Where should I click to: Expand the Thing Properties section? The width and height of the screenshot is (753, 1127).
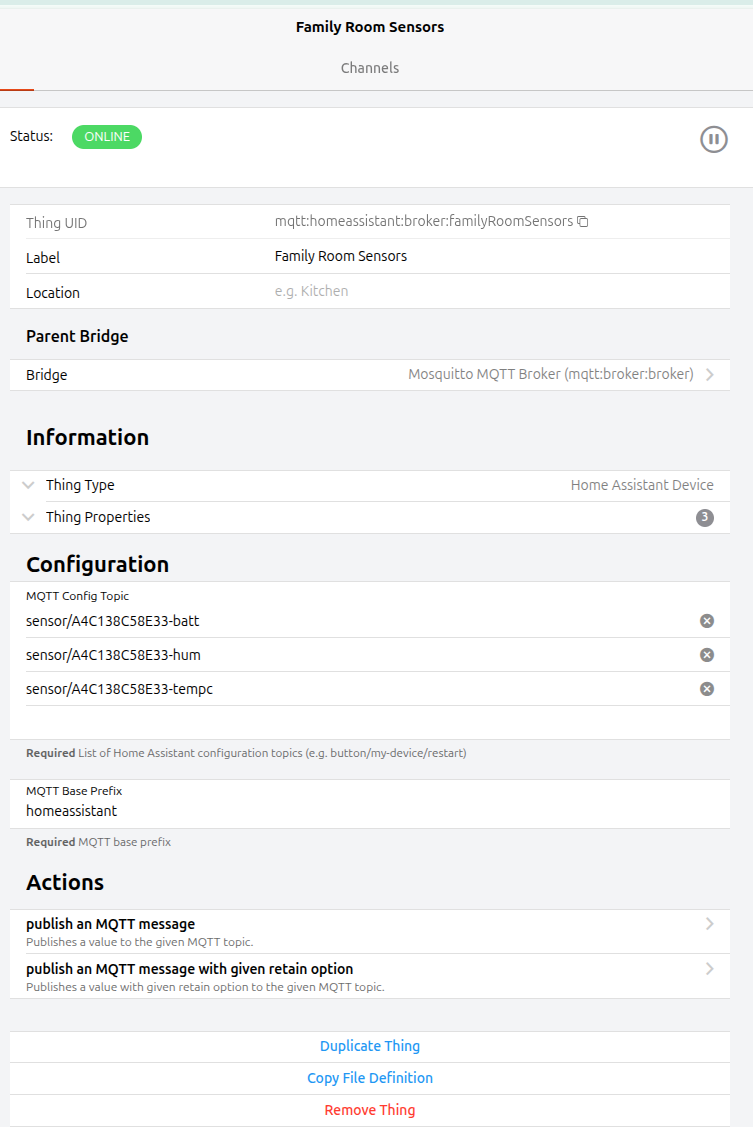pos(29,517)
